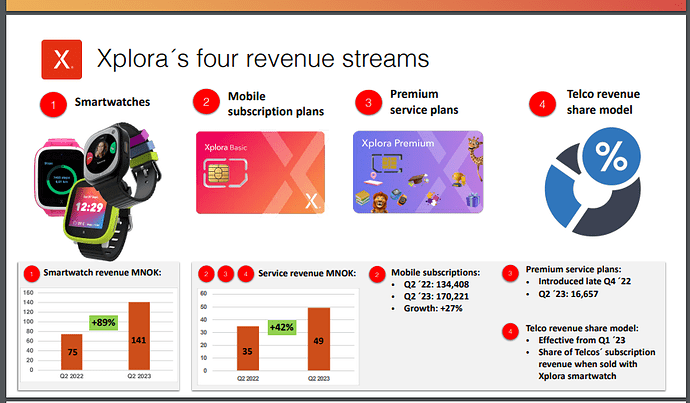Click "Q2 2022" axis label in smartwatch chart
Image resolution: width=690 pixels, height=403 pixels.
[x=72, y=376]
